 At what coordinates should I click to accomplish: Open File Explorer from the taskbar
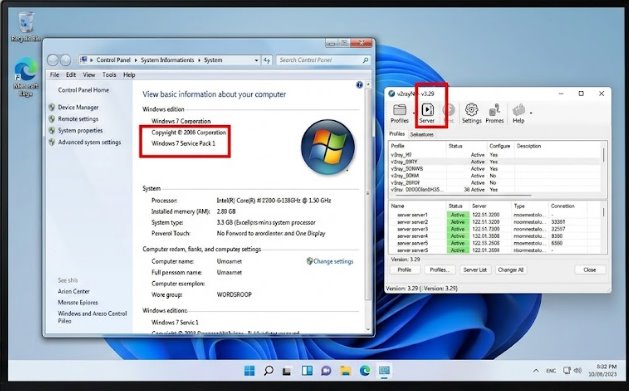tap(345, 371)
